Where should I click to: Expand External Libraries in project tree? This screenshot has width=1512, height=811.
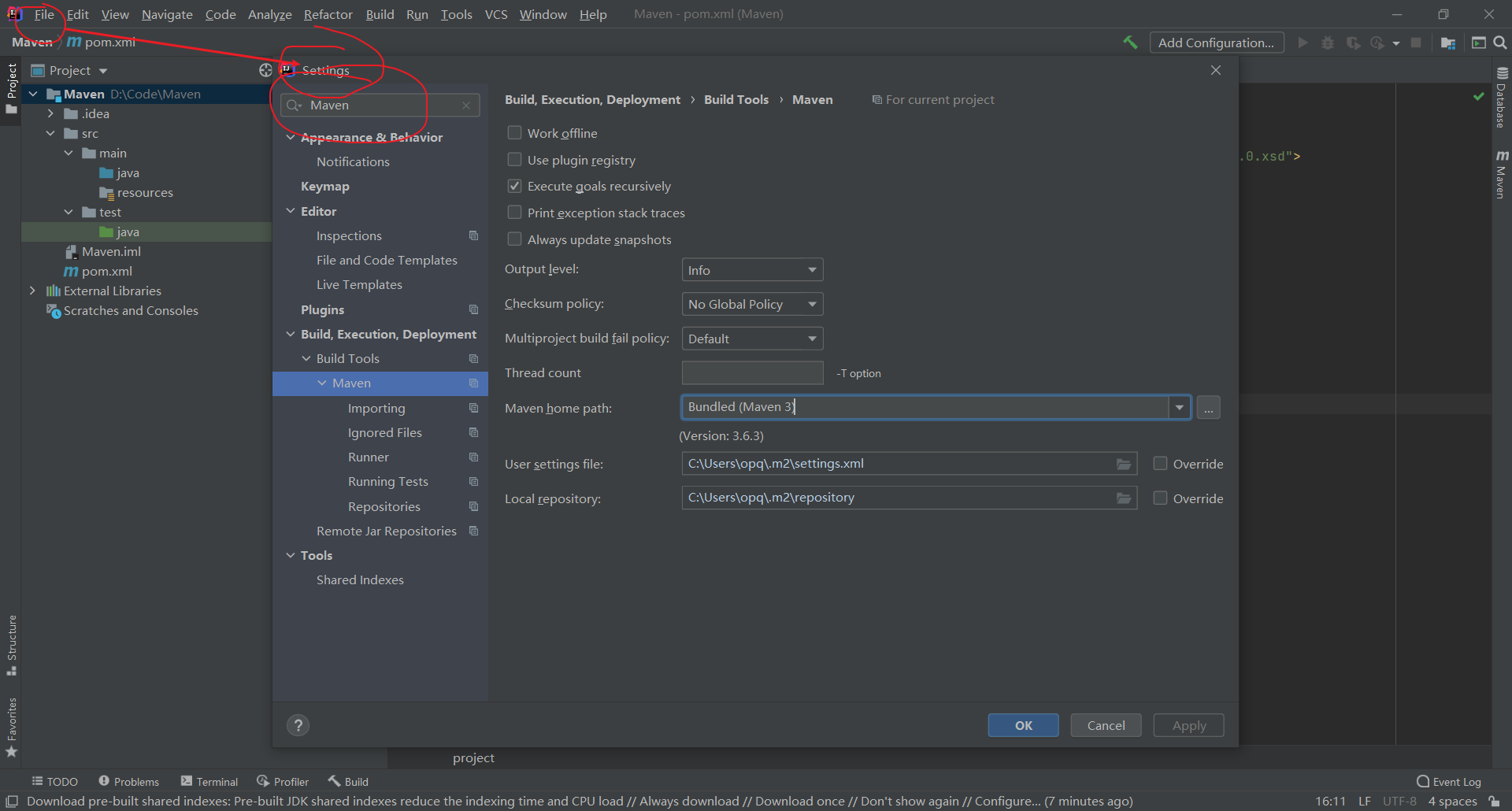pyautogui.click(x=32, y=291)
